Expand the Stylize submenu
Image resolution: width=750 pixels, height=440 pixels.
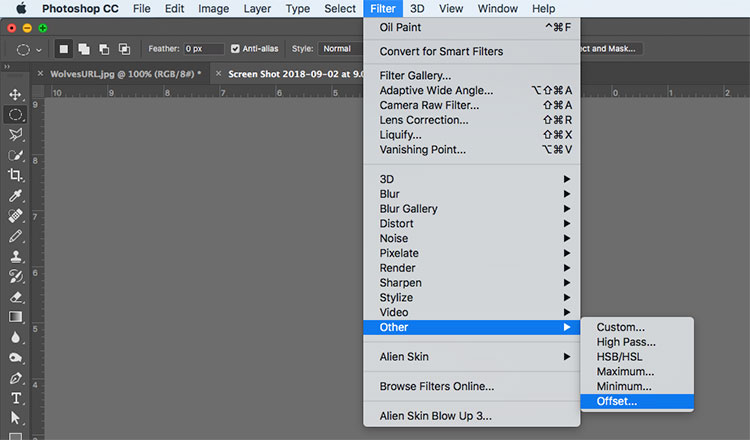(472, 297)
